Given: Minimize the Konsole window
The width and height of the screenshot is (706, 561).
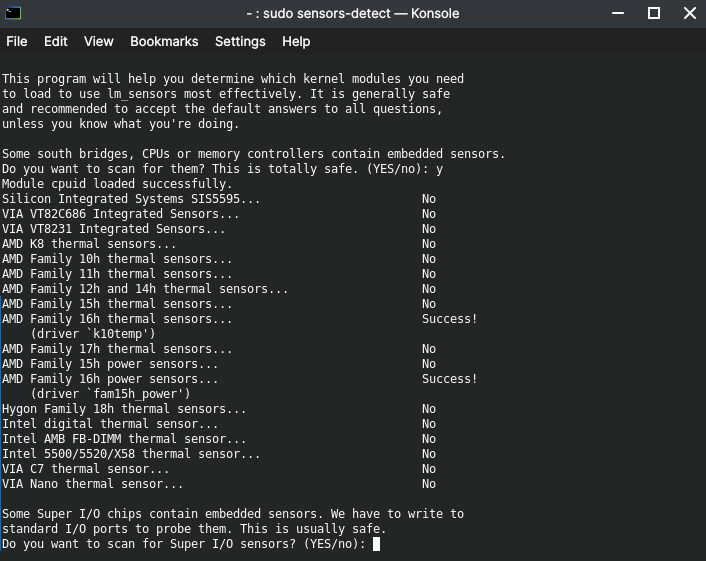Looking at the screenshot, I should click(x=618, y=13).
